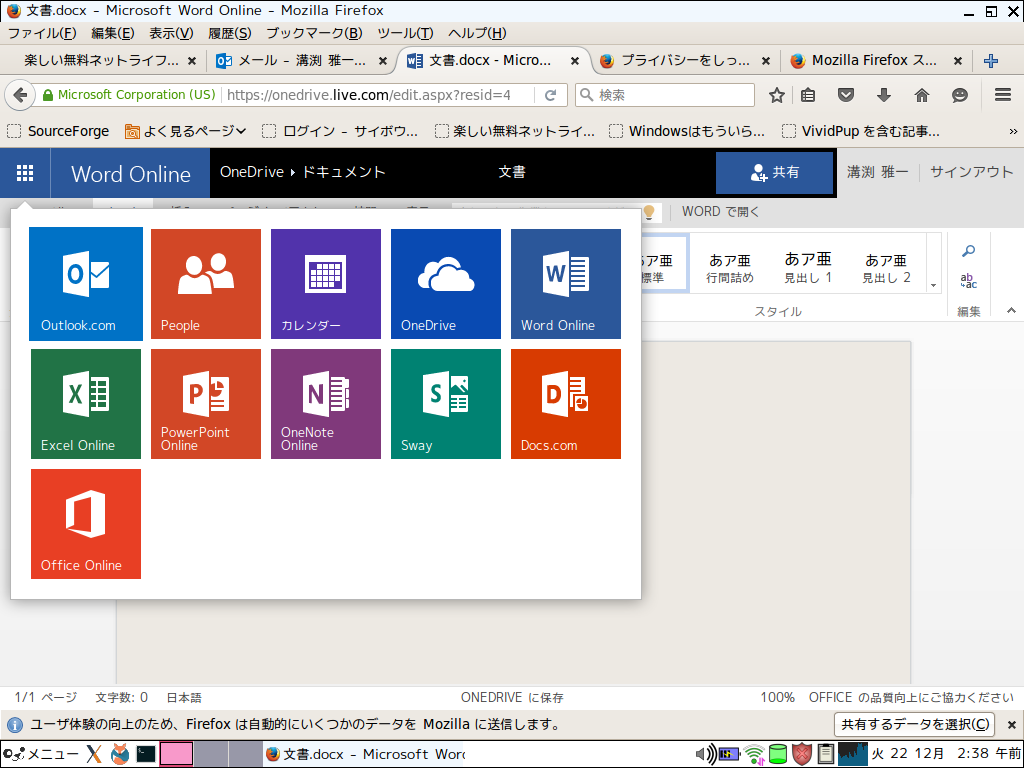Open the メニュー start menu
Screen dimensions: 1024x768
point(40,754)
